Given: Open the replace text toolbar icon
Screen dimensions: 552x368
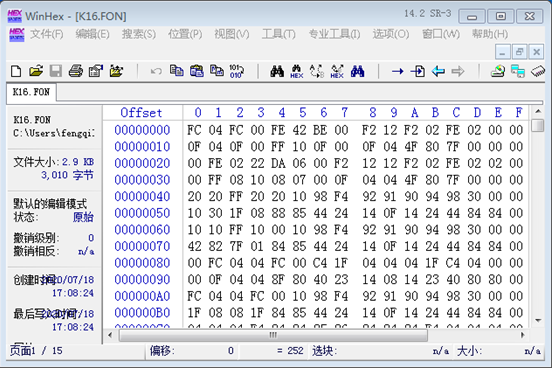Looking at the screenshot, I should click(317, 71).
